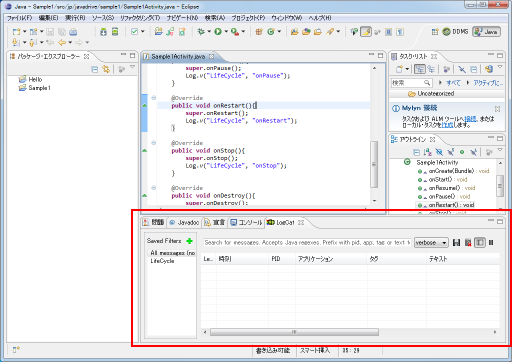Image resolution: width=512 pixels, height=362 pixels.
Task: Select the Java perspective button
Action: click(x=486, y=32)
